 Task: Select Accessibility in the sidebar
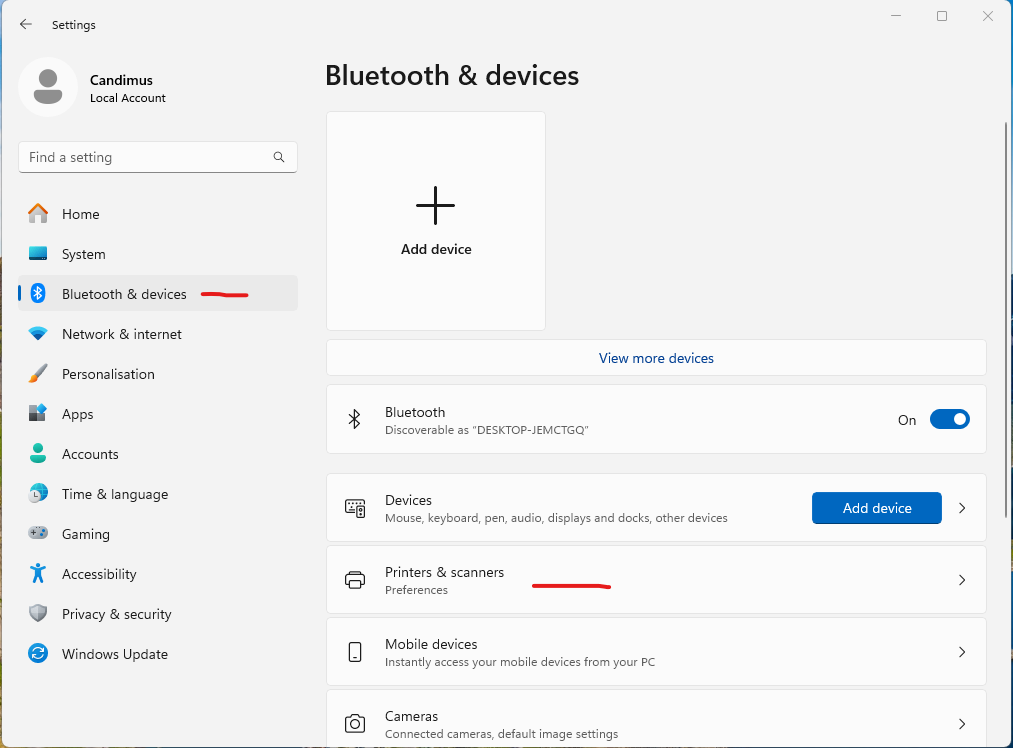click(158, 574)
